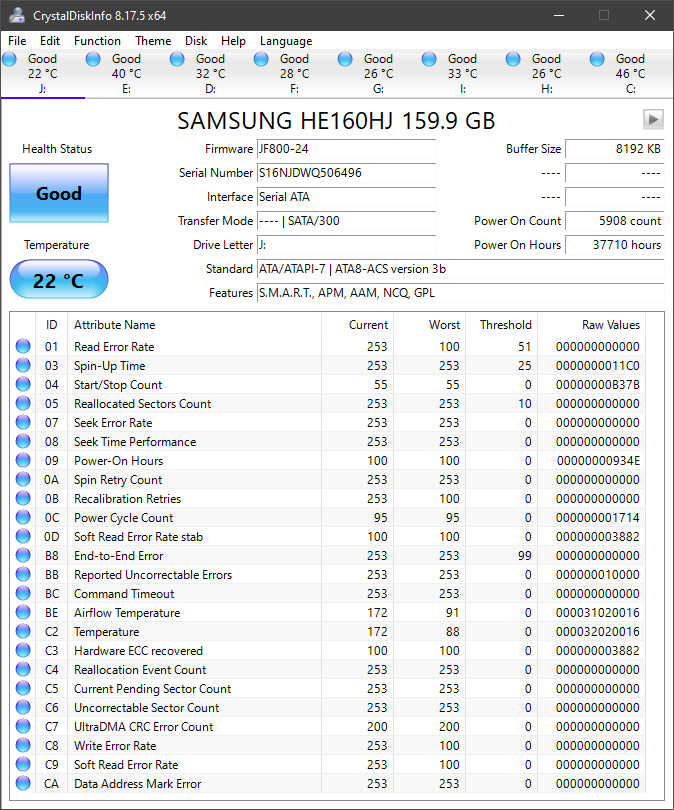Select the Current Pending Sector Count text
Image resolution: width=674 pixels, height=810 pixels.
click(152, 689)
